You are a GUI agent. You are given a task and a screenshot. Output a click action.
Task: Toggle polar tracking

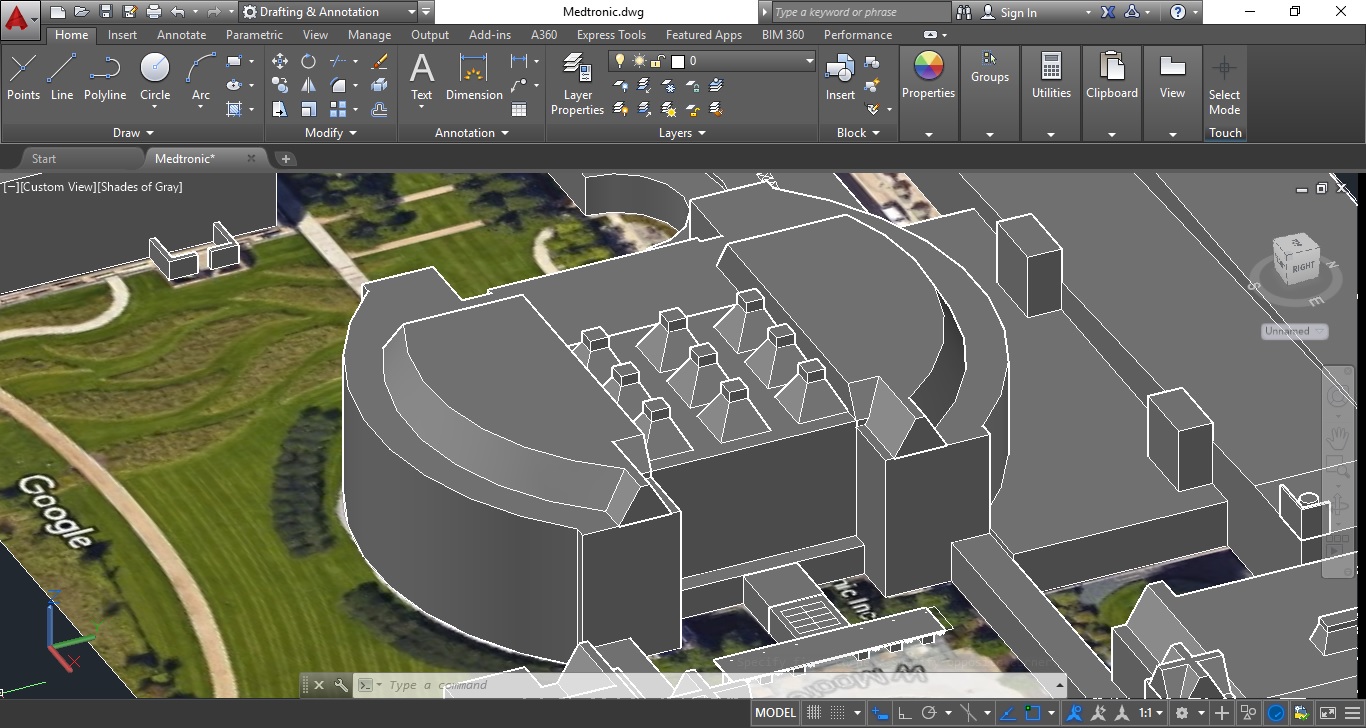929,713
